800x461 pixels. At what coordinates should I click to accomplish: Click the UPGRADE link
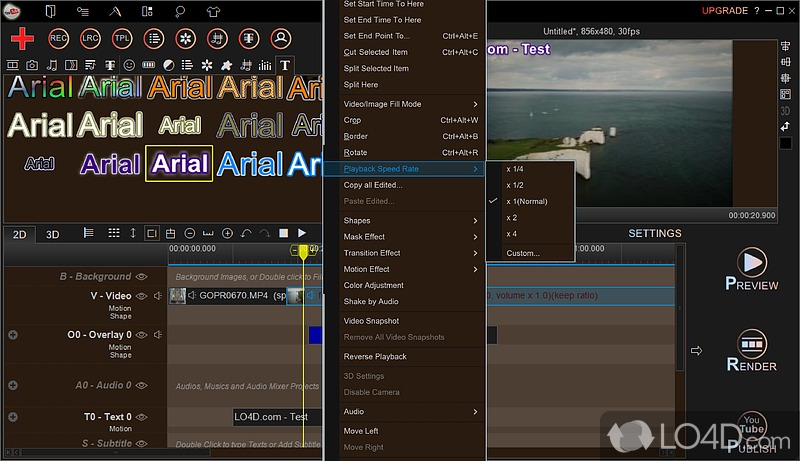(723, 10)
